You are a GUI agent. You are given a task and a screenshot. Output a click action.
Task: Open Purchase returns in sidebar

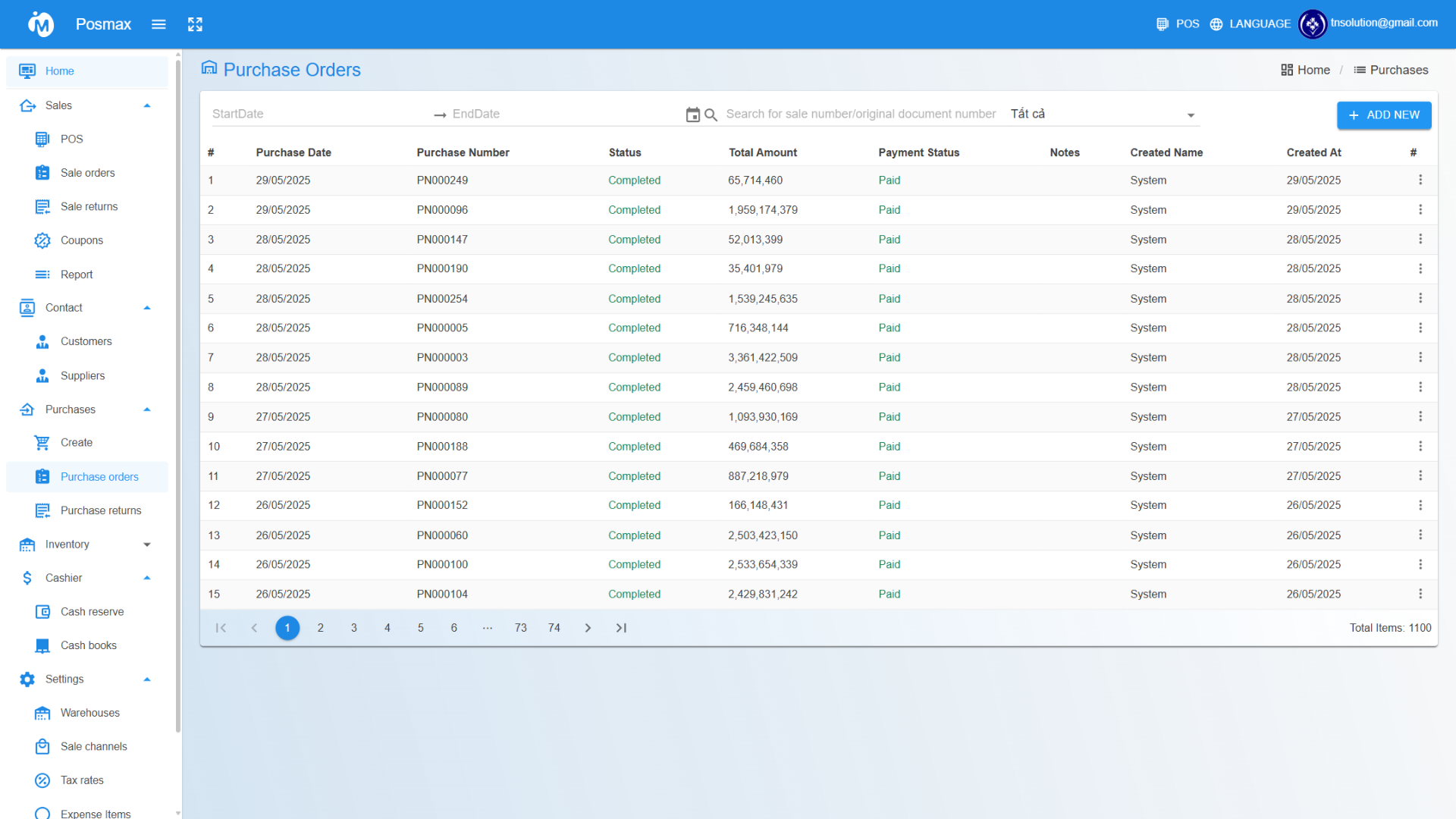click(101, 510)
